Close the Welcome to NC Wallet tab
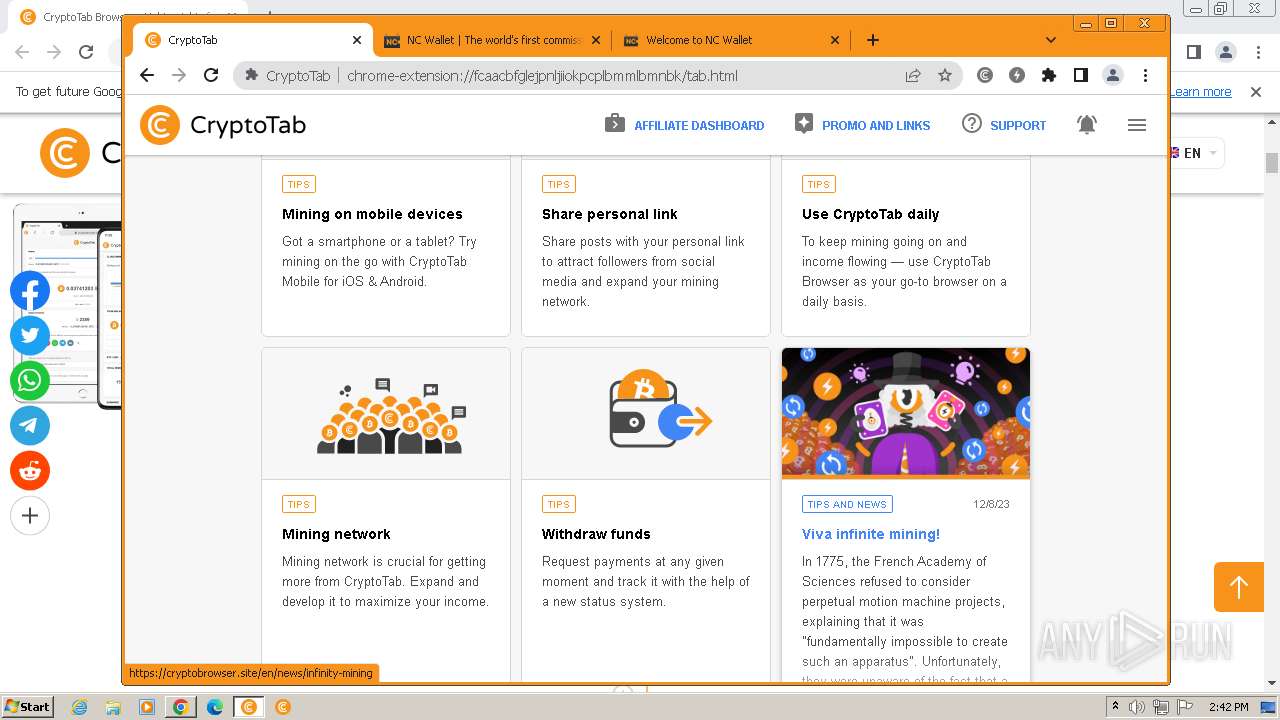The image size is (1280, 720). pyautogui.click(x=835, y=40)
